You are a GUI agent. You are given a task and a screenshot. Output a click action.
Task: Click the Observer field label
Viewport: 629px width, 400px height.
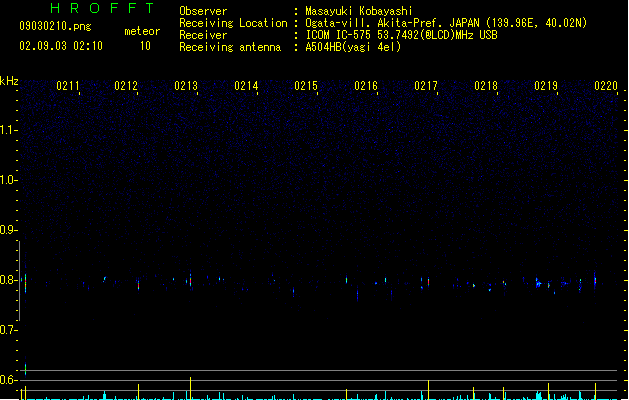coord(203,11)
